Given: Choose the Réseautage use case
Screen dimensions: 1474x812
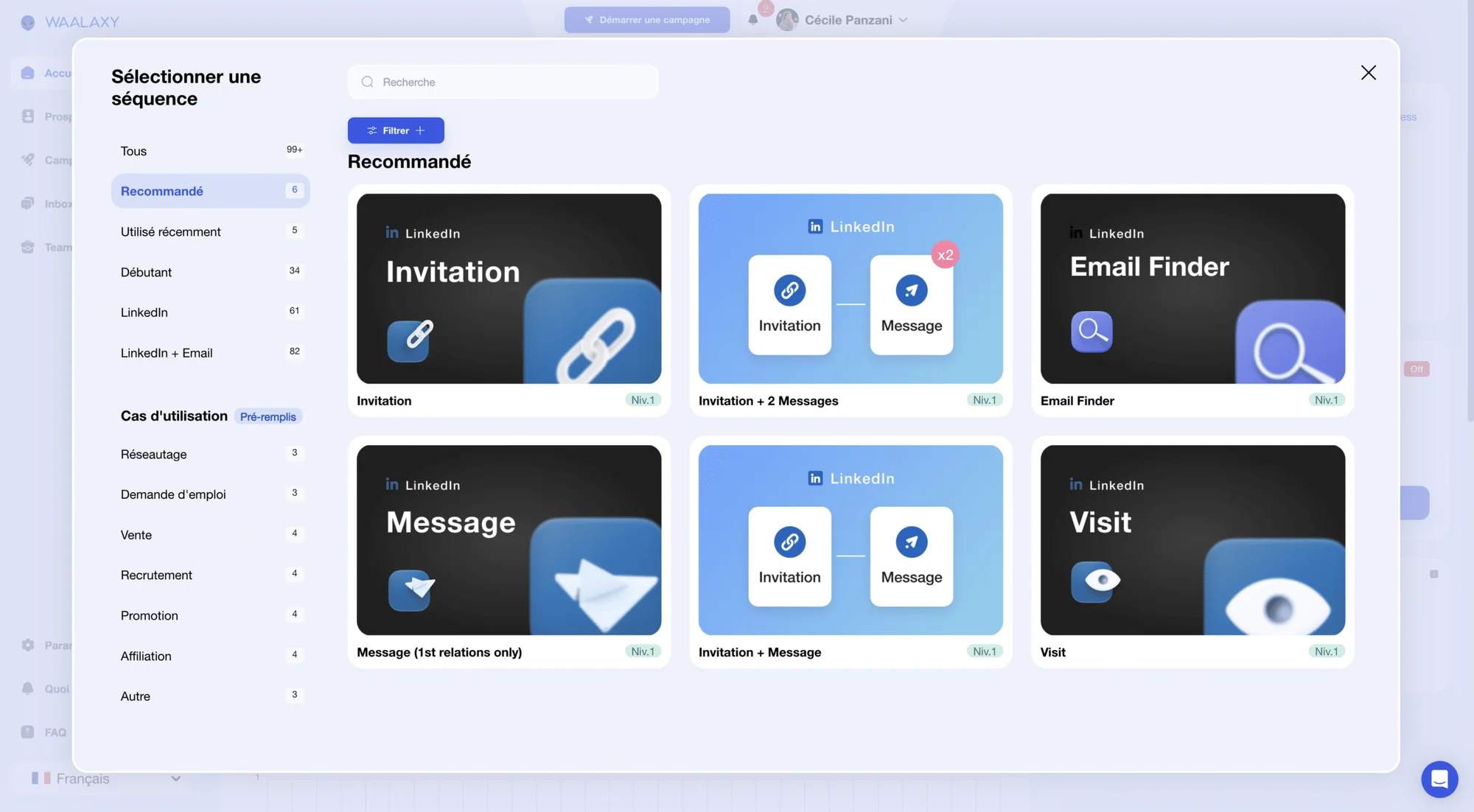Looking at the screenshot, I should pos(210,454).
